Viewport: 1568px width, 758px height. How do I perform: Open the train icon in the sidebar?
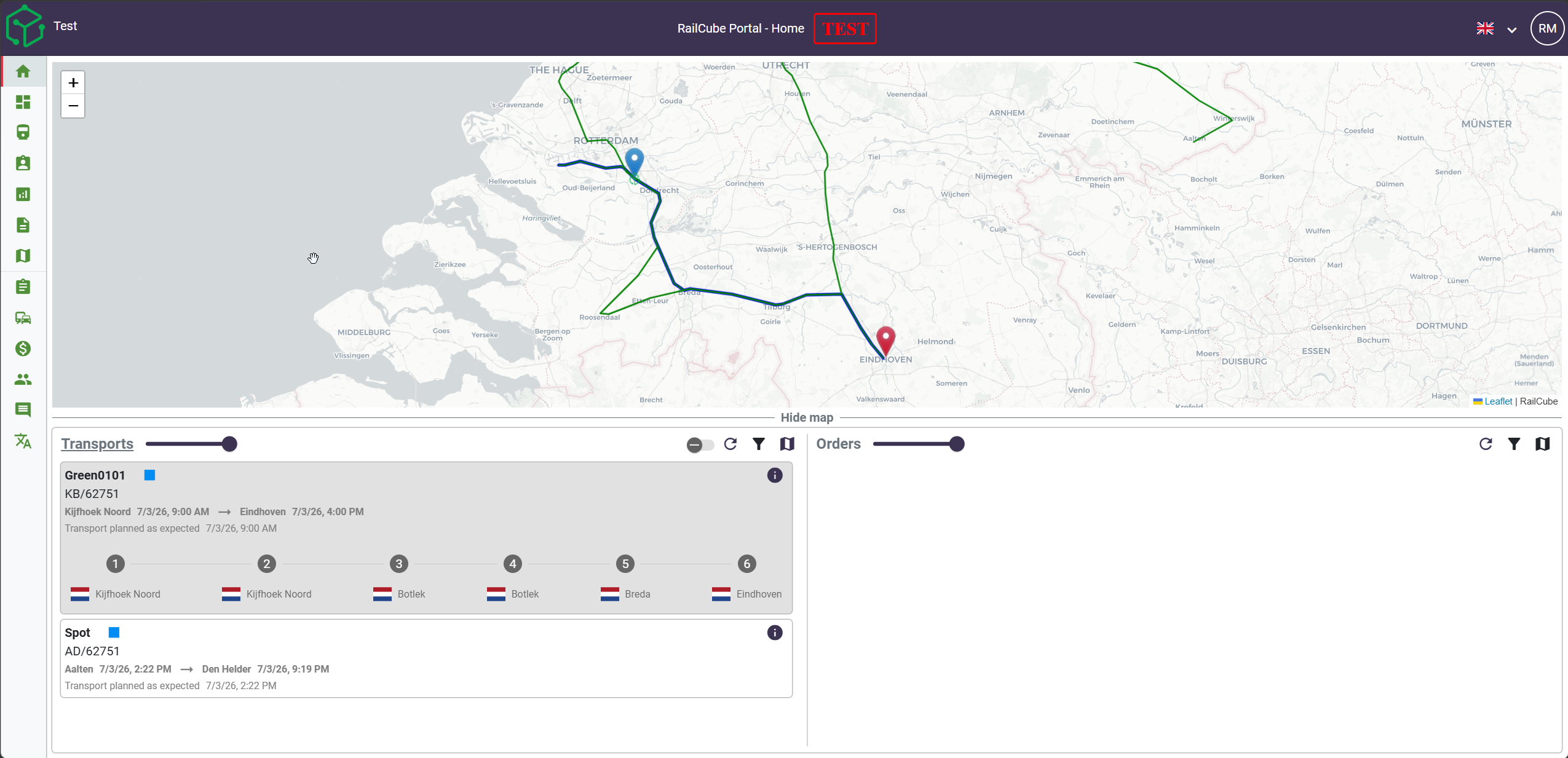(x=23, y=133)
